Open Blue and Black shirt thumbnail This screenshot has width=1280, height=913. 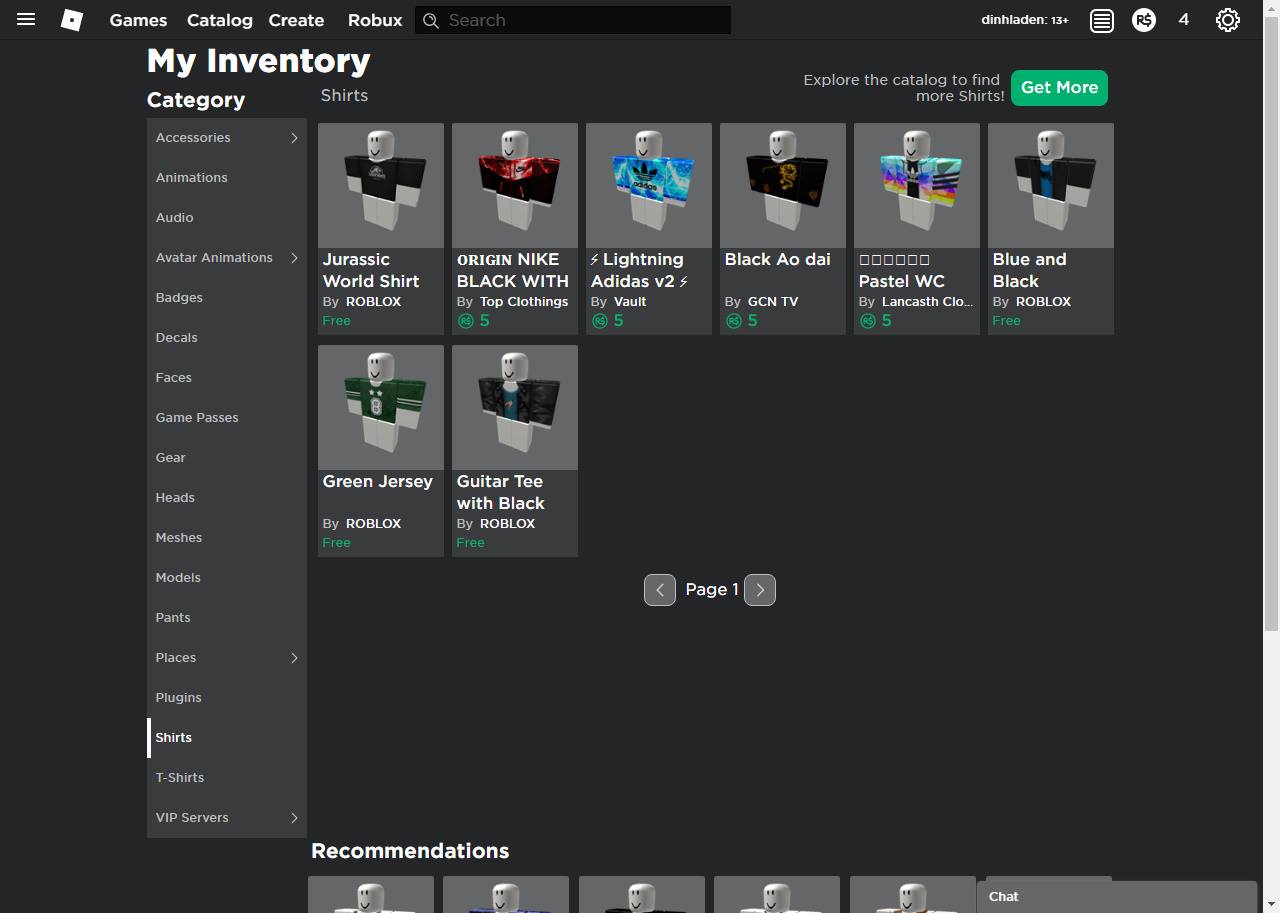[1051, 185]
